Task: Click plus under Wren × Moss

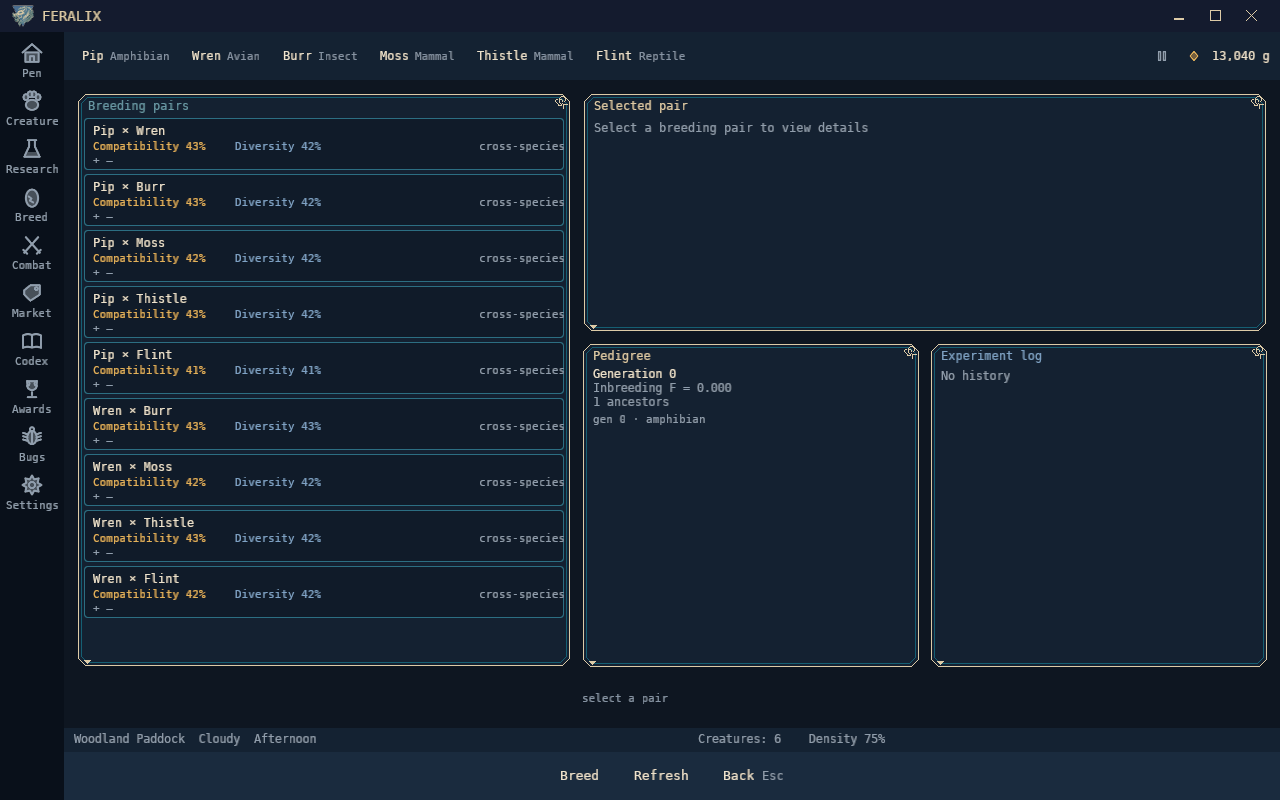Action: [97, 496]
